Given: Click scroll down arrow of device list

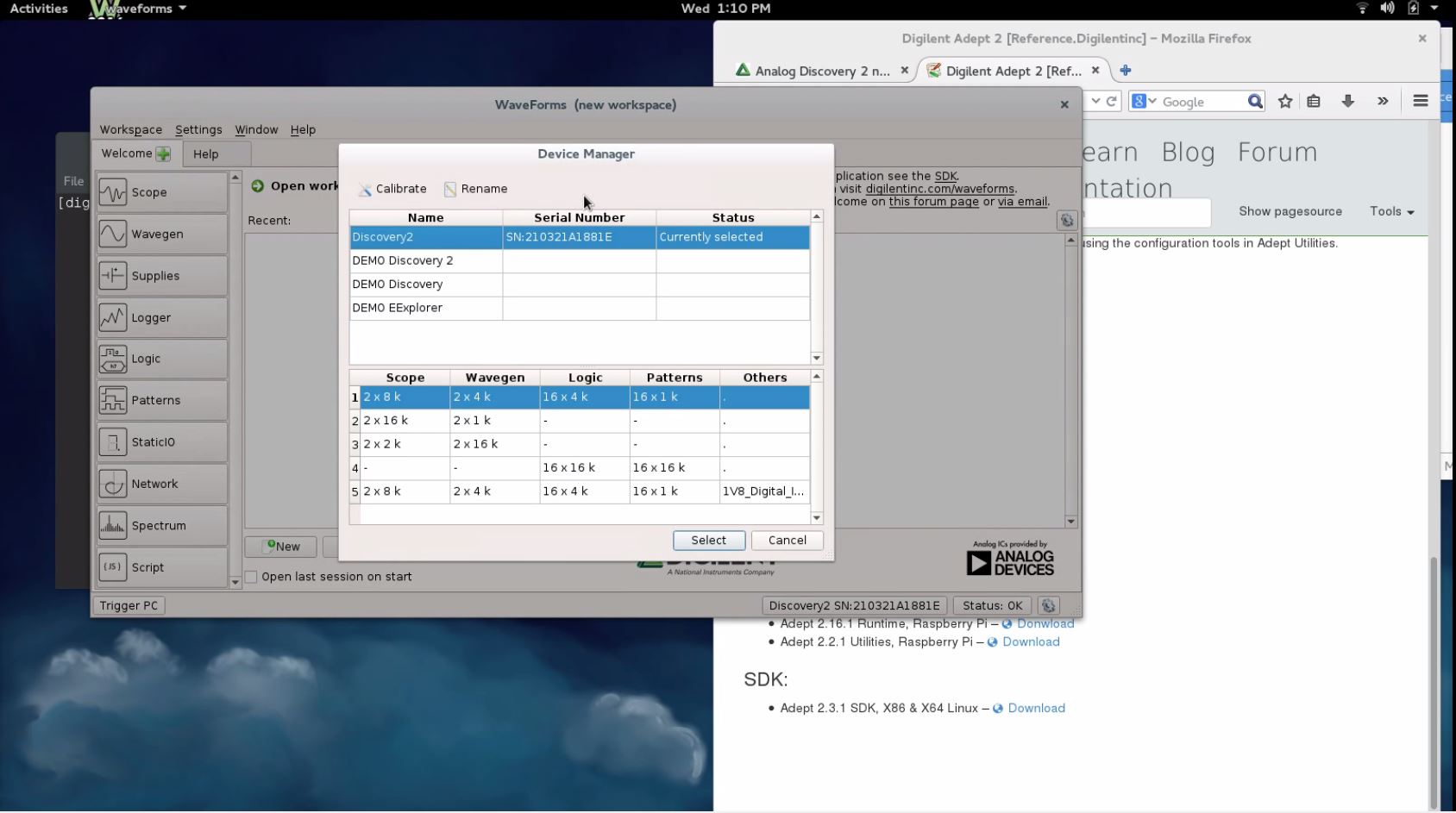Looking at the screenshot, I should tap(817, 358).
